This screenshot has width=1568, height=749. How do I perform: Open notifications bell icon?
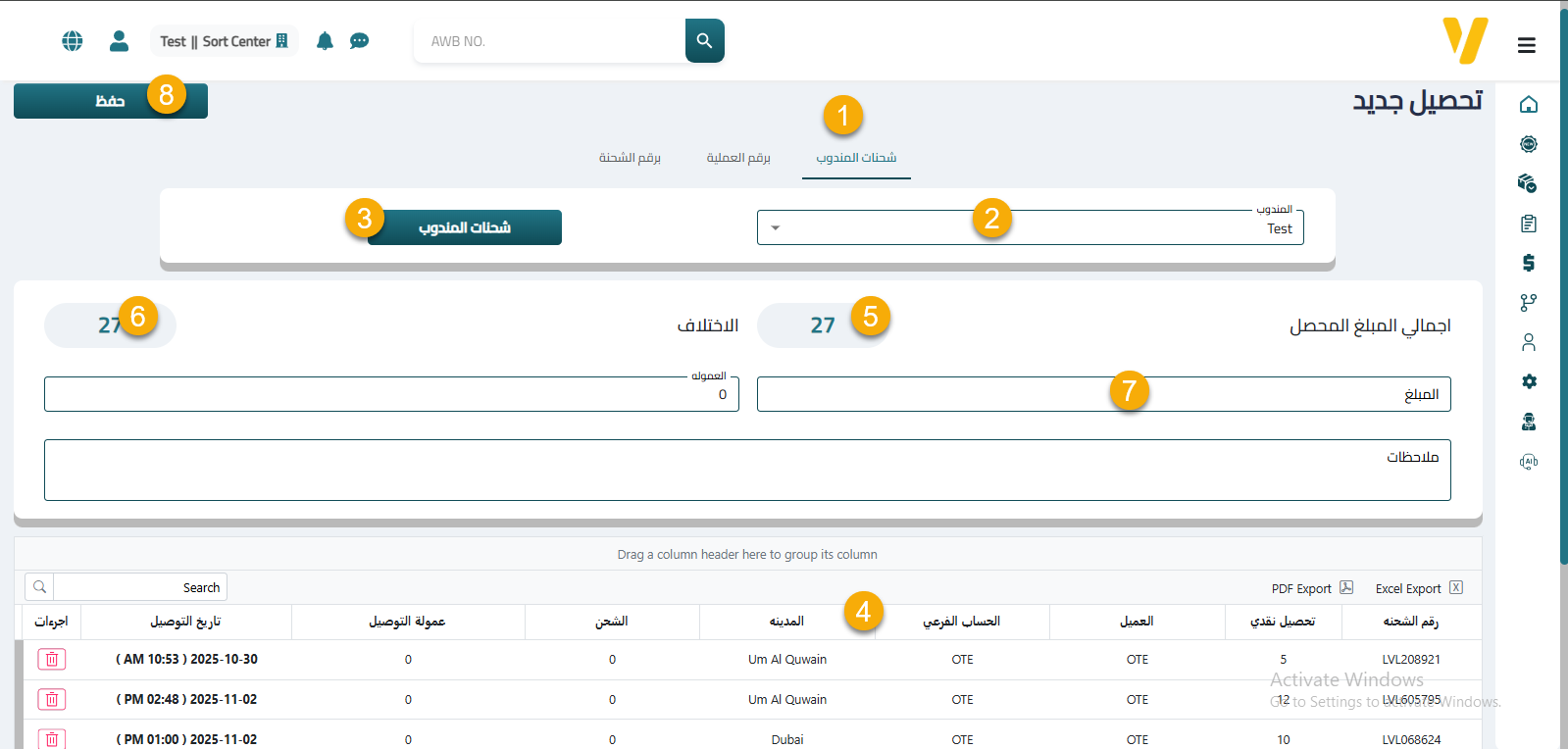click(325, 41)
